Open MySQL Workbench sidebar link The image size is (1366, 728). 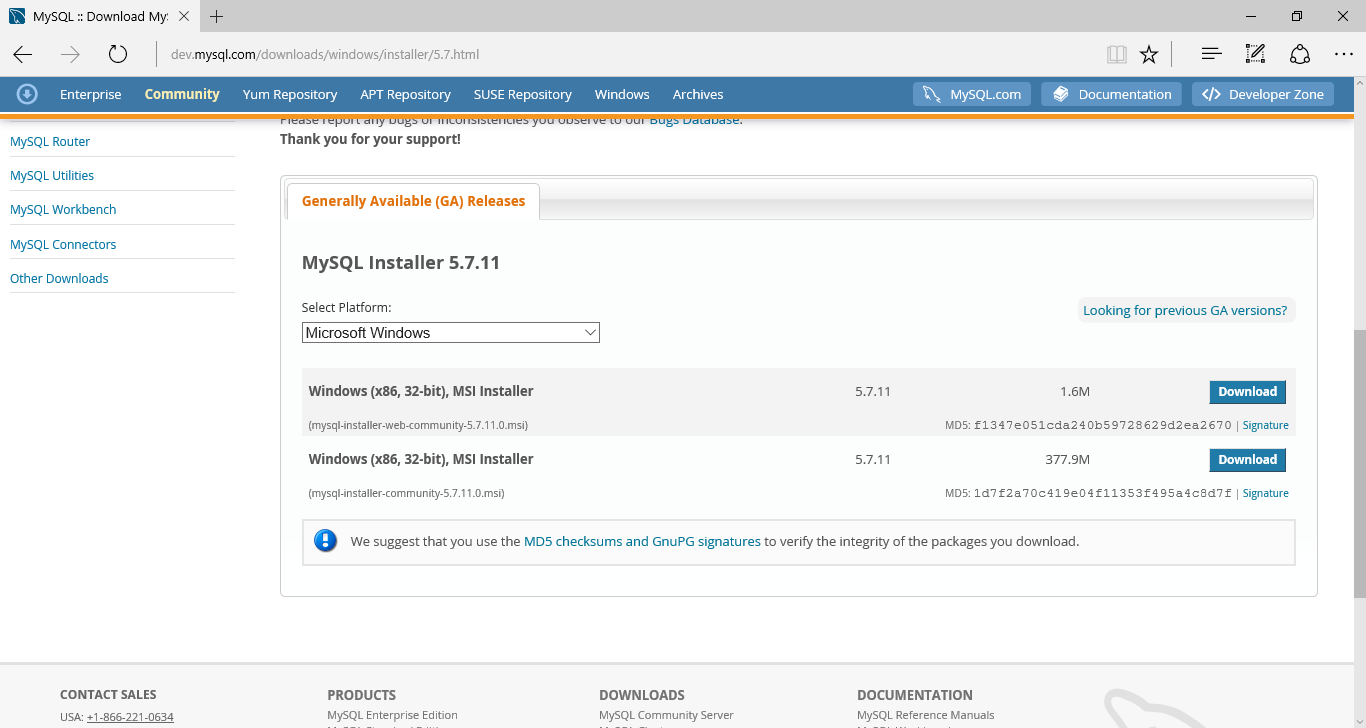[x=63, y=209]
